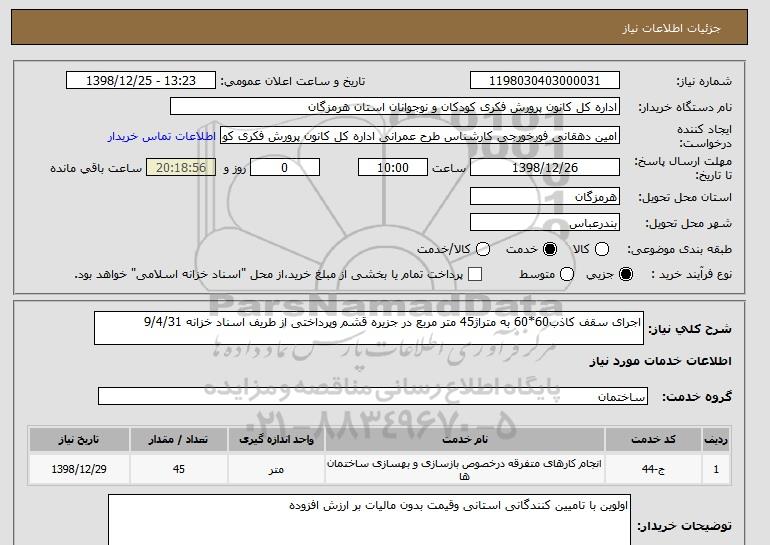
Task: Click the گروه خدمت field ساختمان
Action: coord(373,396)
